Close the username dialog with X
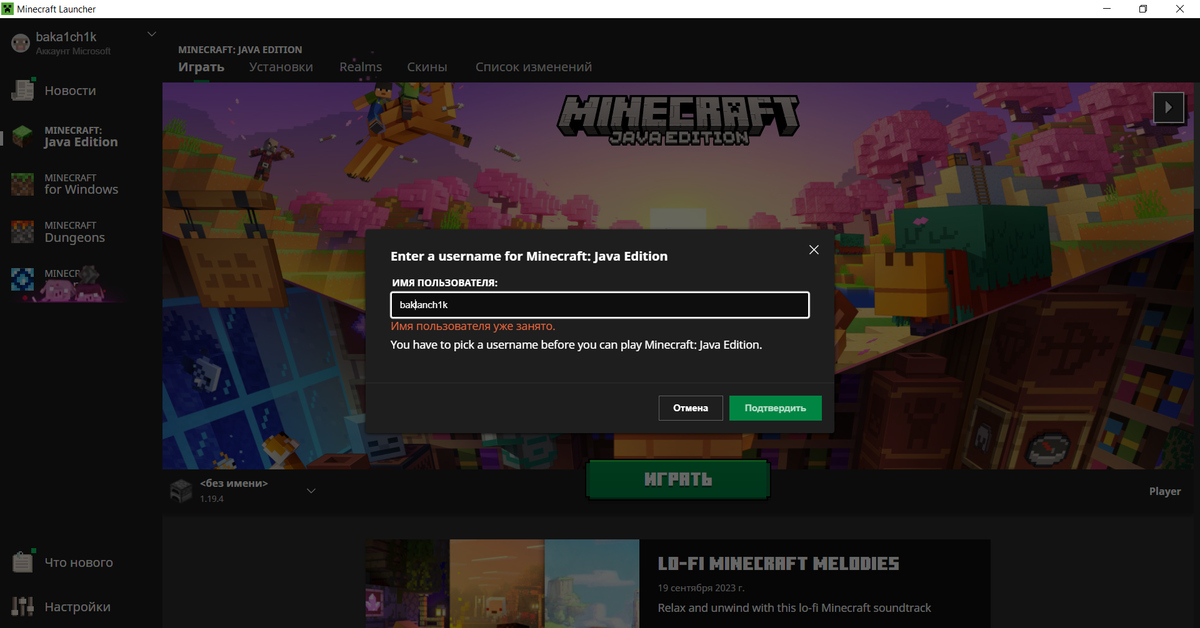 pyautogui.click(x=813, y=250)
